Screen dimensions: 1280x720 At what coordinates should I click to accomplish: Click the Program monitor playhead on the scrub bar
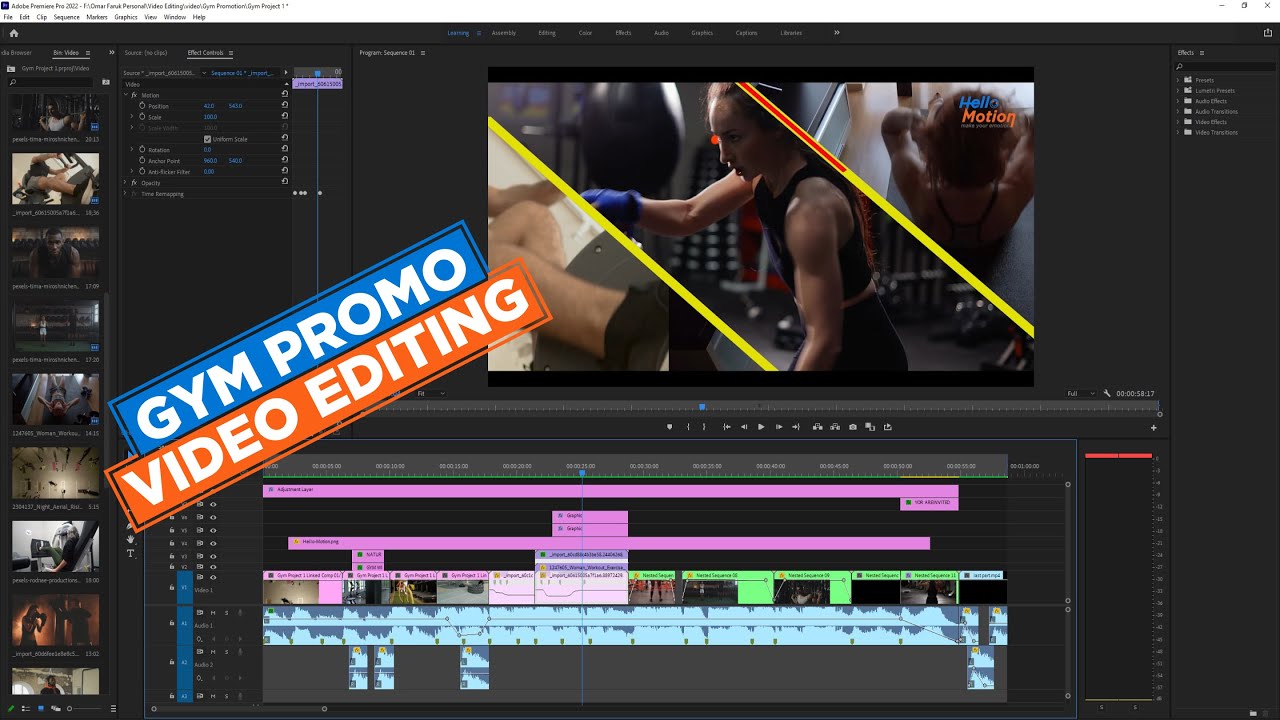coord(702,407)
